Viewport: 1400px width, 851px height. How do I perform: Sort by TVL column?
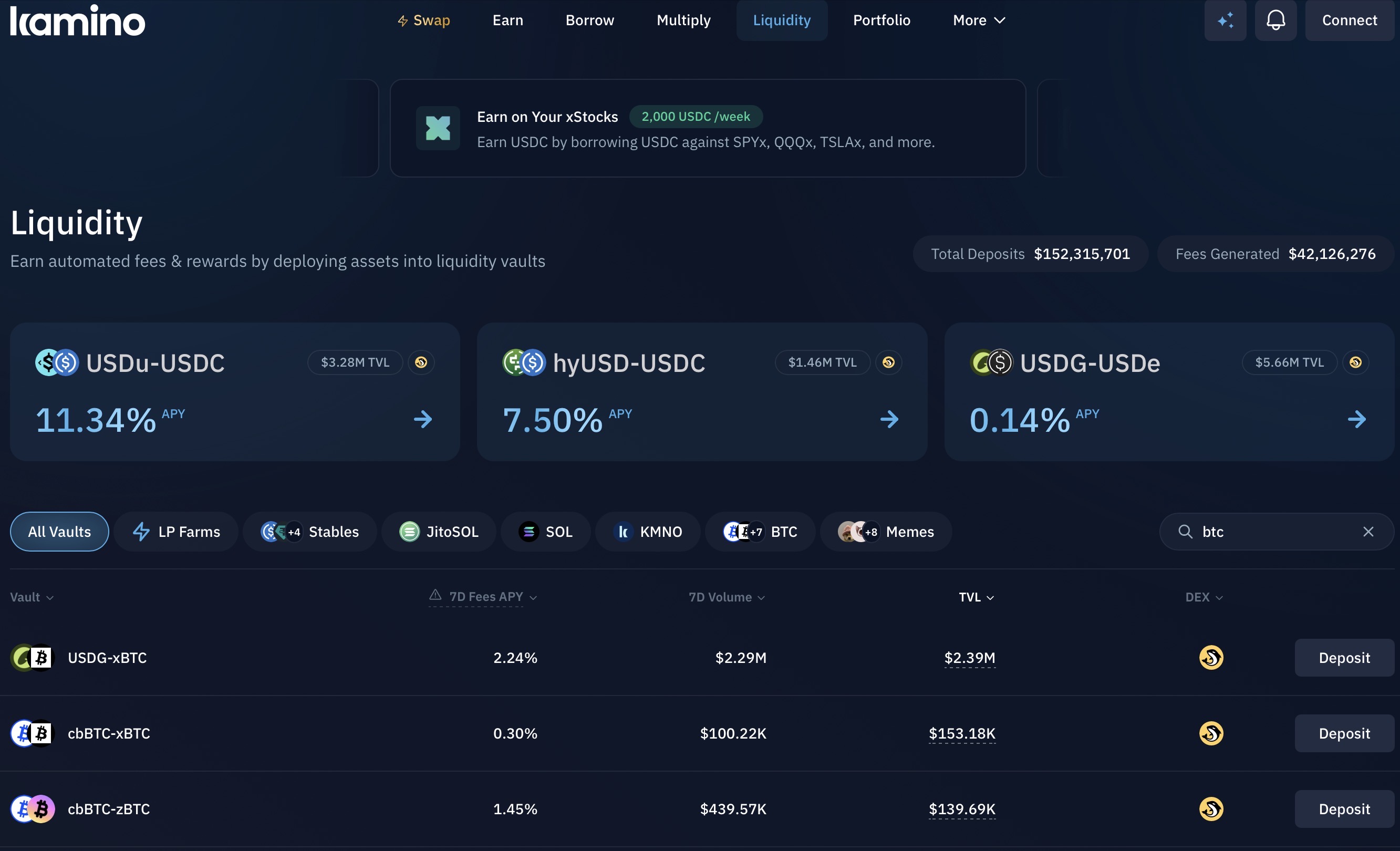click(x=977, y=597)
